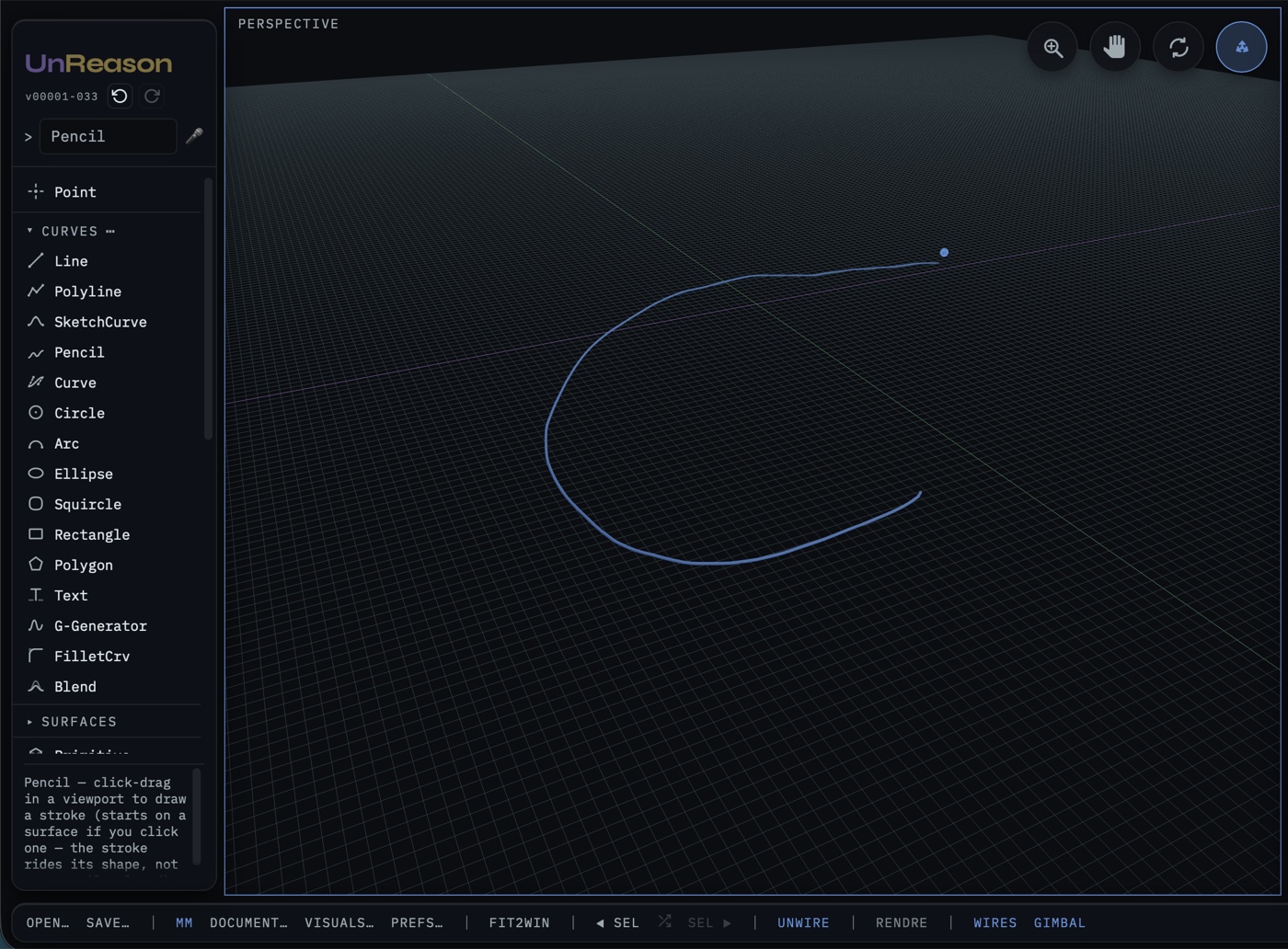Select the FilletCrv tool icon

tap(36, 656)
